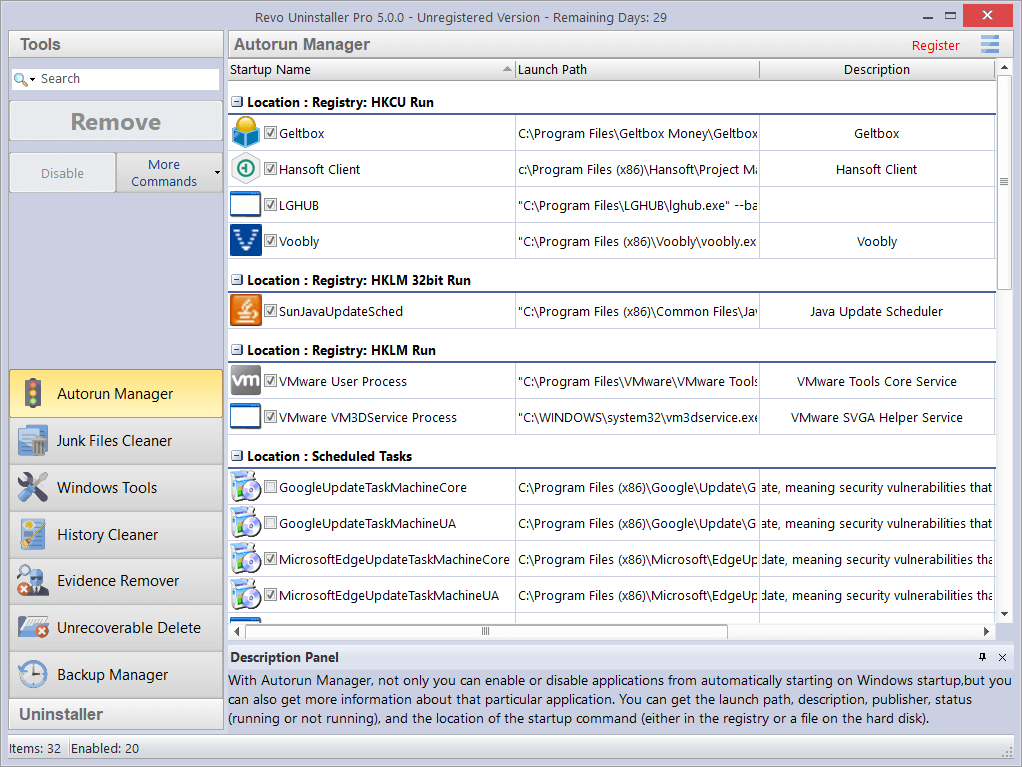Collapse the Registry: HKCU Run group
This screenshot has width=1022, height=767.
coord(237,102)
